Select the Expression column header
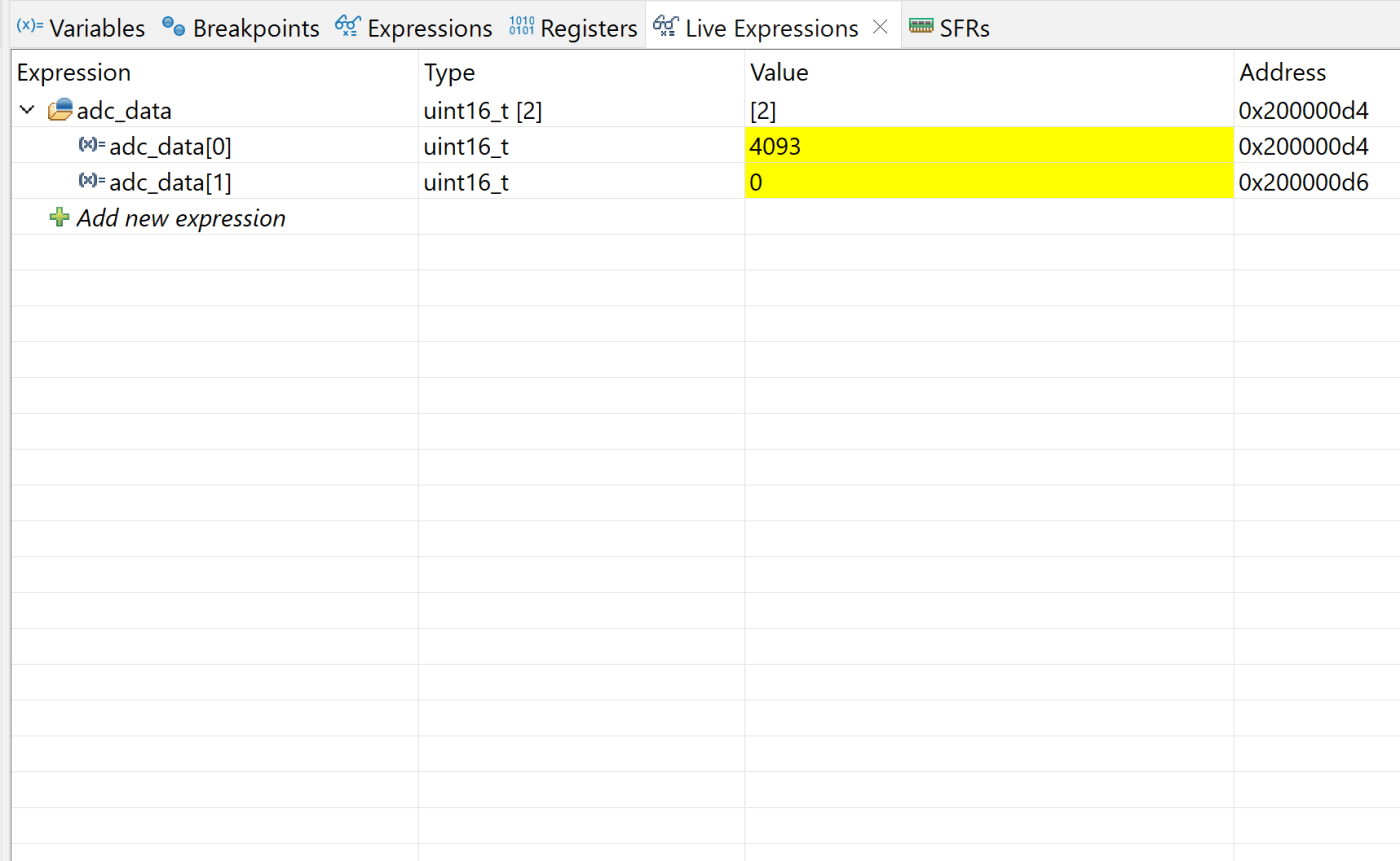The width and height of the screenshot is (1400, 861). (72, 72)
